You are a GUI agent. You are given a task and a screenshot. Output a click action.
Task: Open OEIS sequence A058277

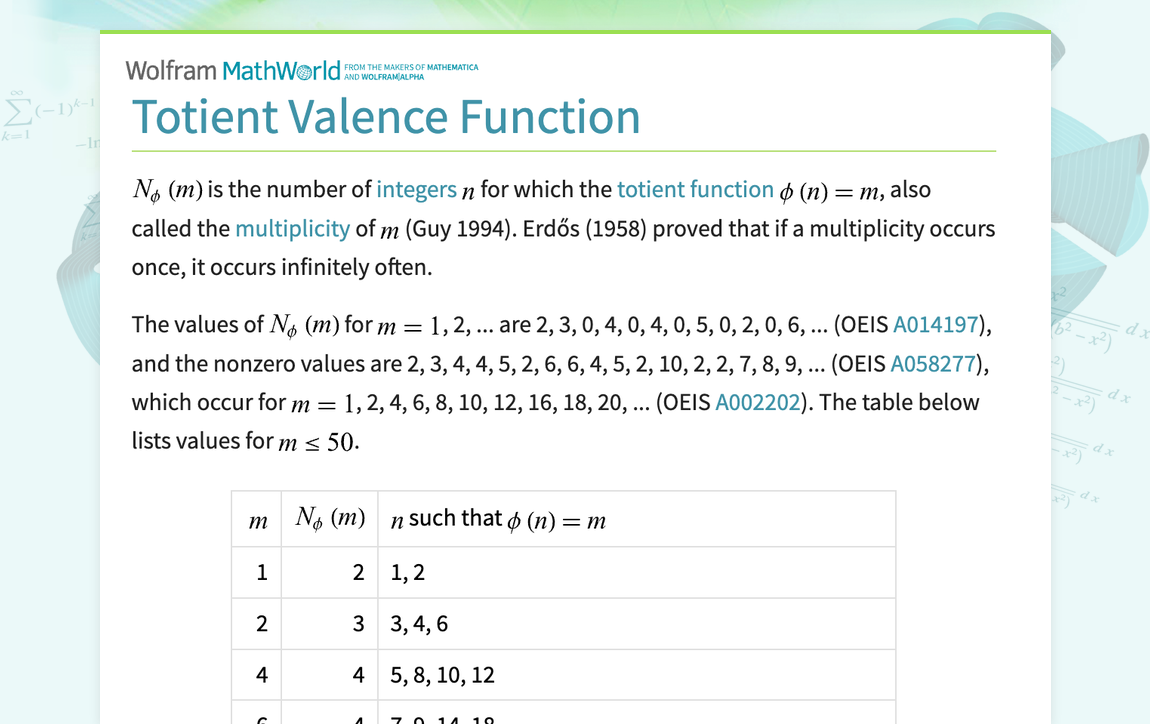click(932, 363)
